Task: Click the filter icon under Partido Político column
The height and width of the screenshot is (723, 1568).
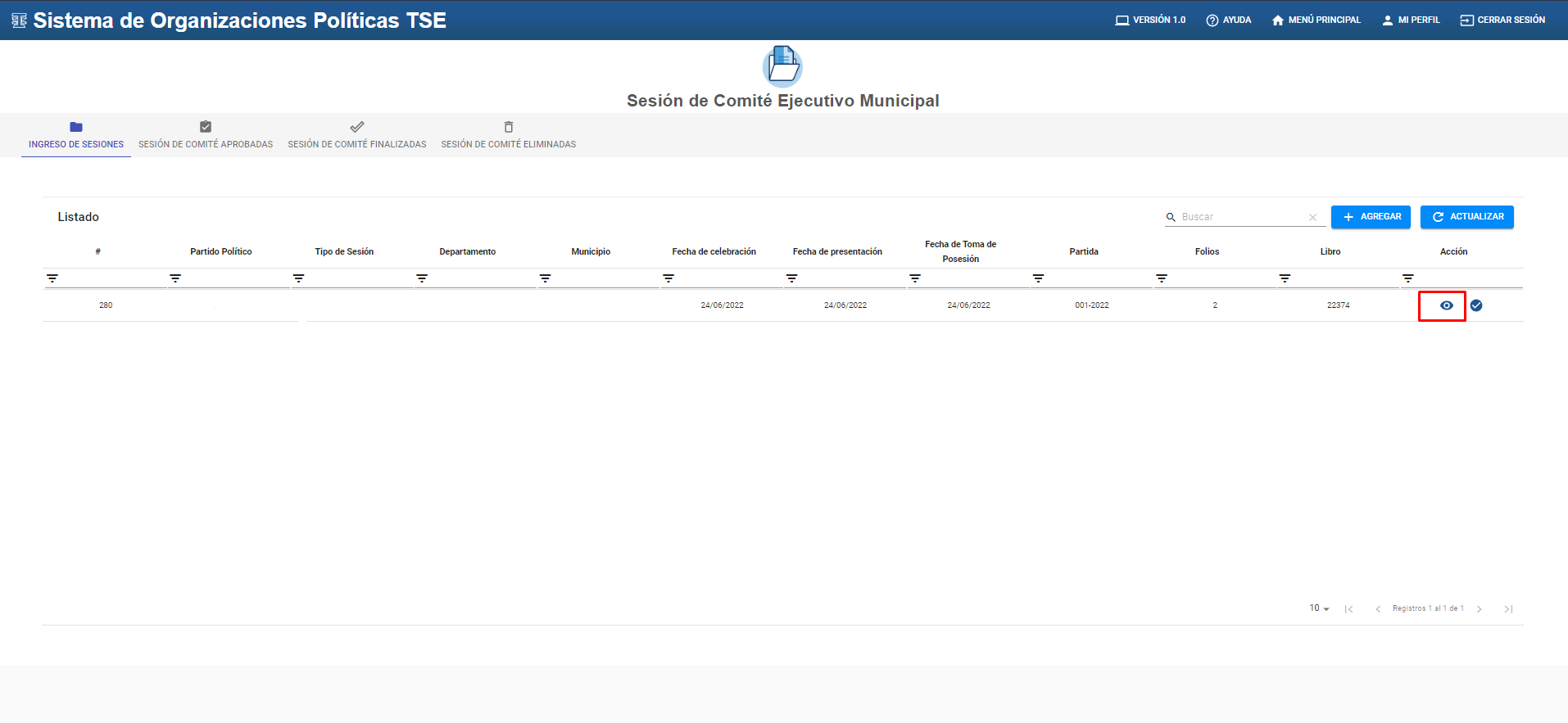Action: (175, 278)
